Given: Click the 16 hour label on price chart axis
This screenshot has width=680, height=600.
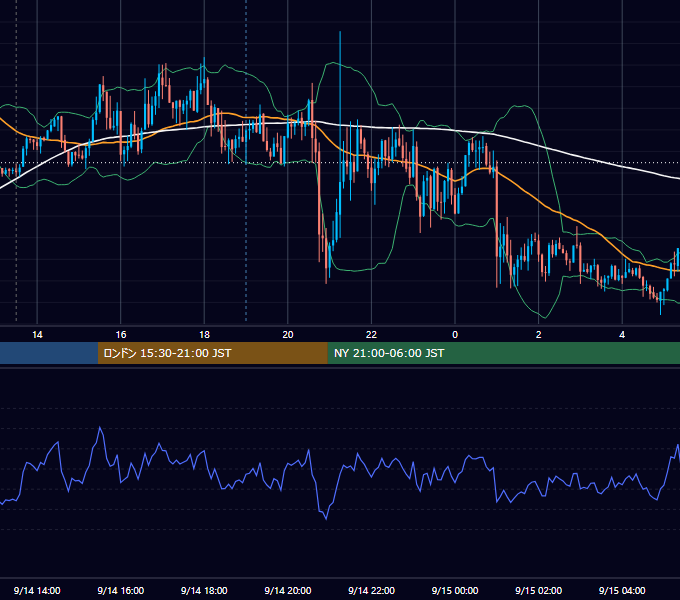Looking at the screenshot, I should coord(121,335).
